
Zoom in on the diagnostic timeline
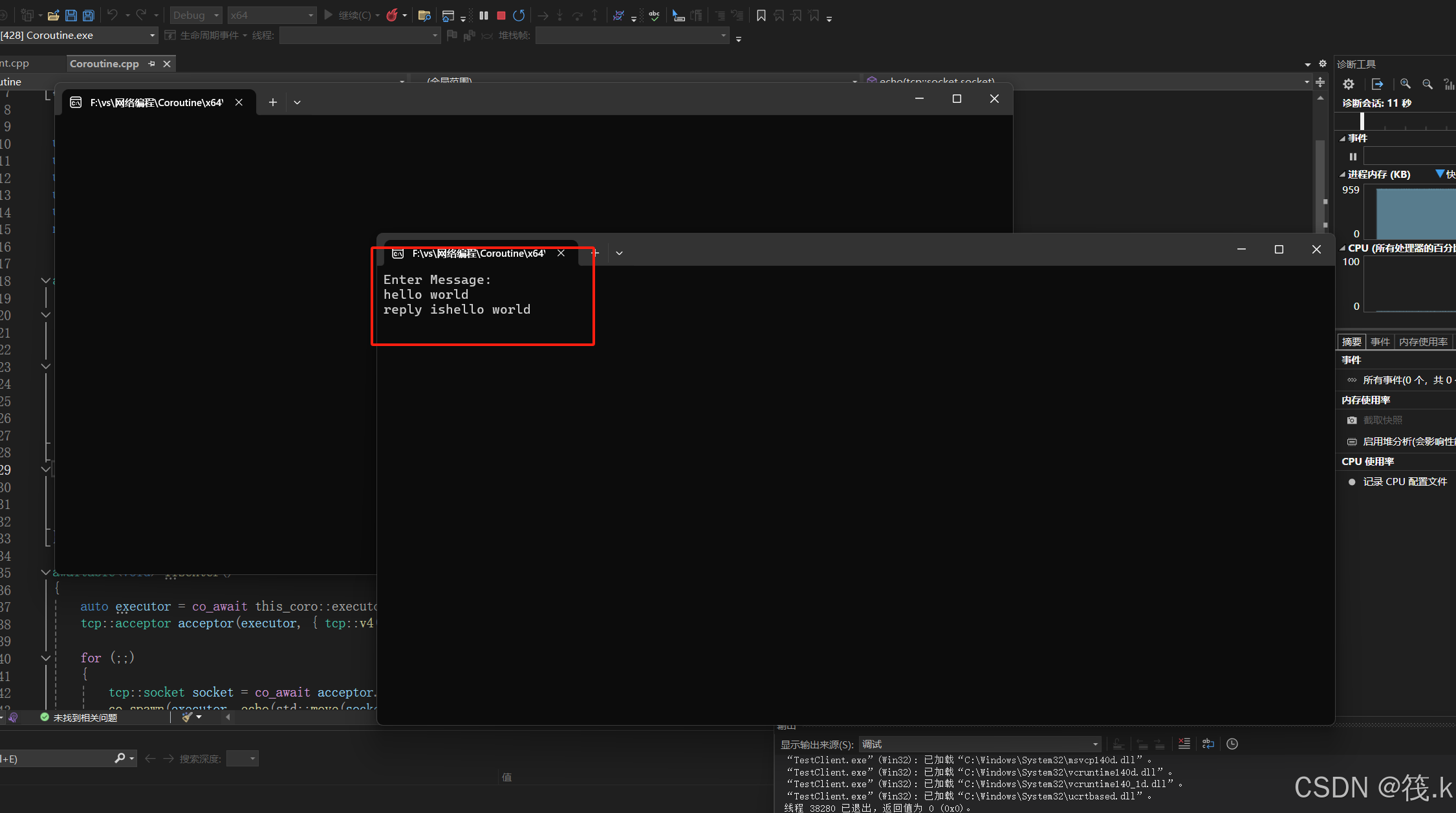[x=1405, y=84]
